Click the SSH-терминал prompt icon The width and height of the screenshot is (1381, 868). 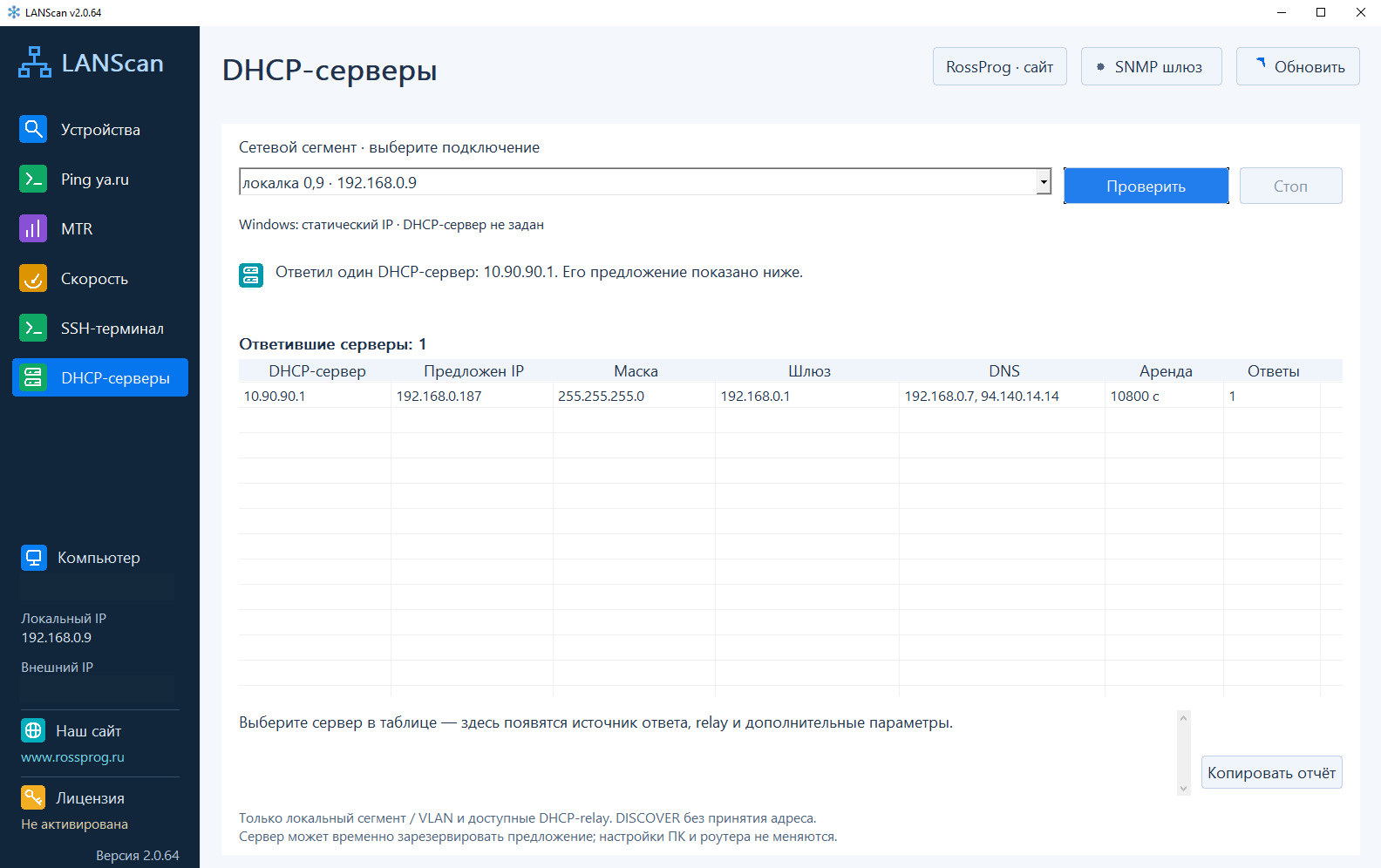[x=33, y=328]
